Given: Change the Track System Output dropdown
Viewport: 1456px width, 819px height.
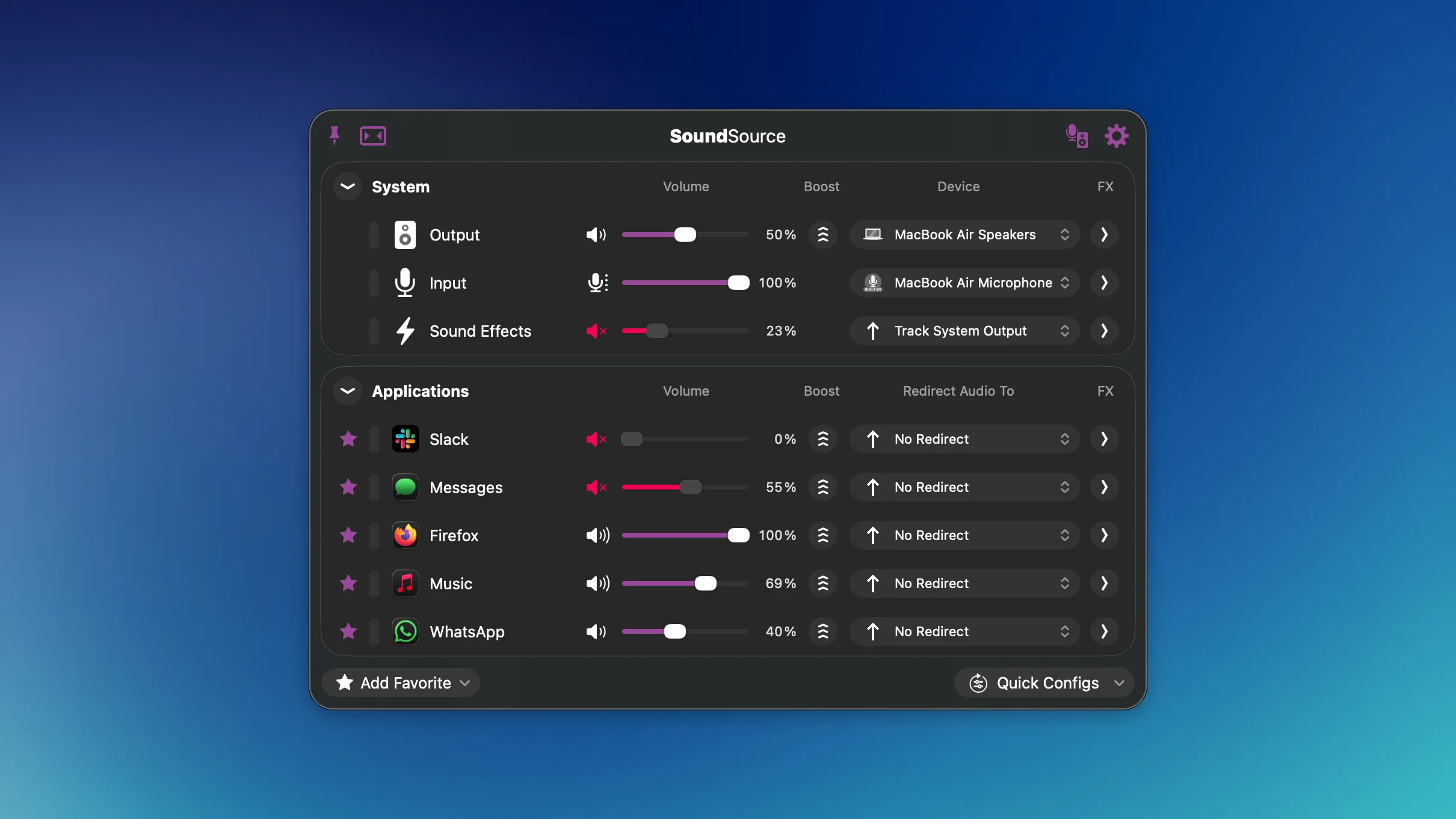Looking at the screenshot, I should tap(964, 331).
